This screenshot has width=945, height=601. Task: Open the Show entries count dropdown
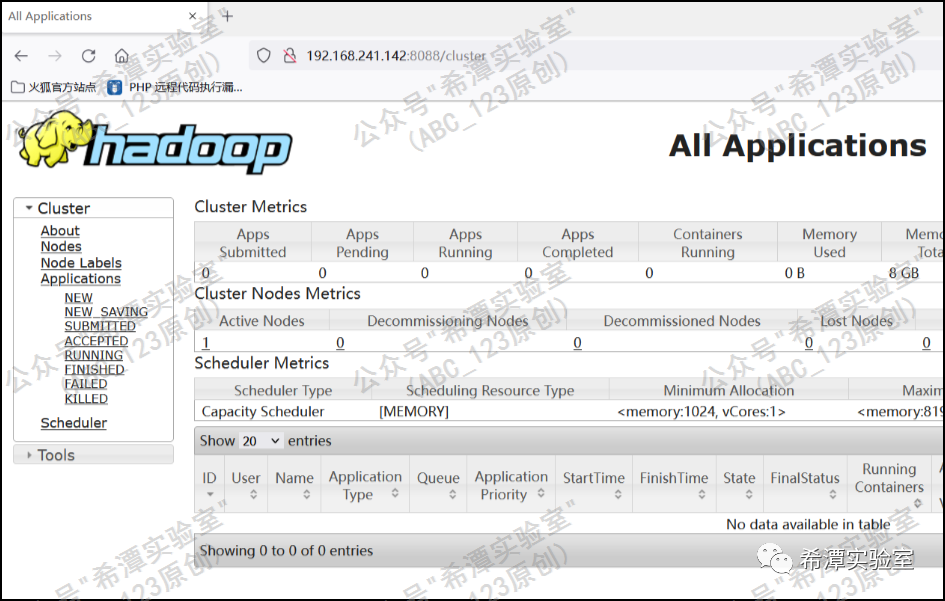tap(260, 441)
